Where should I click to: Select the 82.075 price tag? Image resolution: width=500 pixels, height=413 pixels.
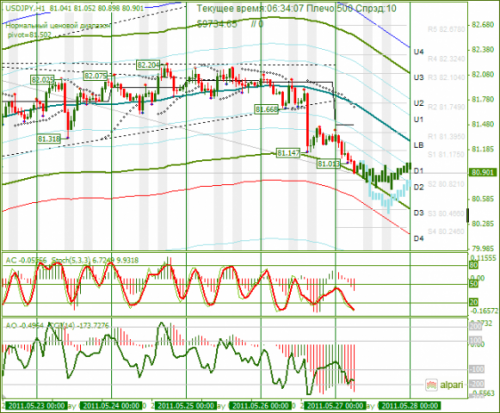point(95,76)
